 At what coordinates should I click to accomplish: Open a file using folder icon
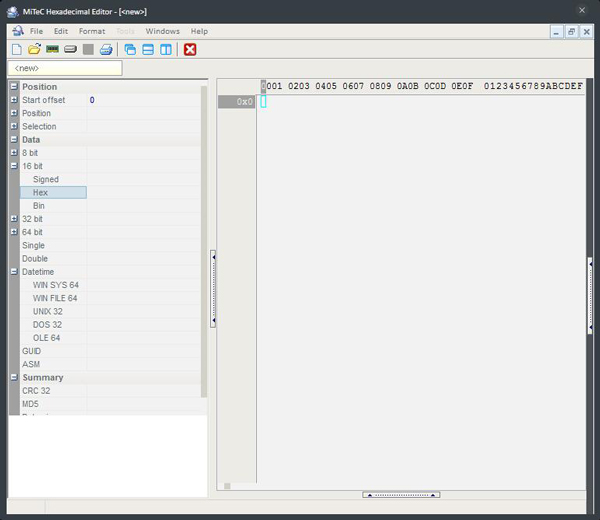pyautogui.click(x=34, y=49)
